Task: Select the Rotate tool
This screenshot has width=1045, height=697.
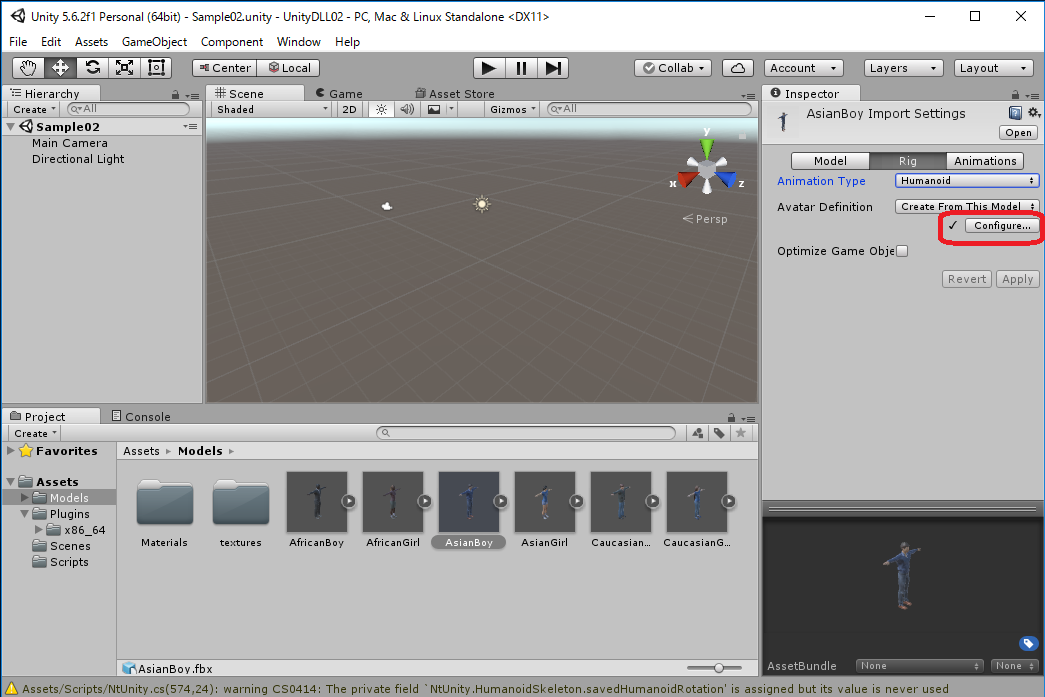Action: (x=92, y=68)
